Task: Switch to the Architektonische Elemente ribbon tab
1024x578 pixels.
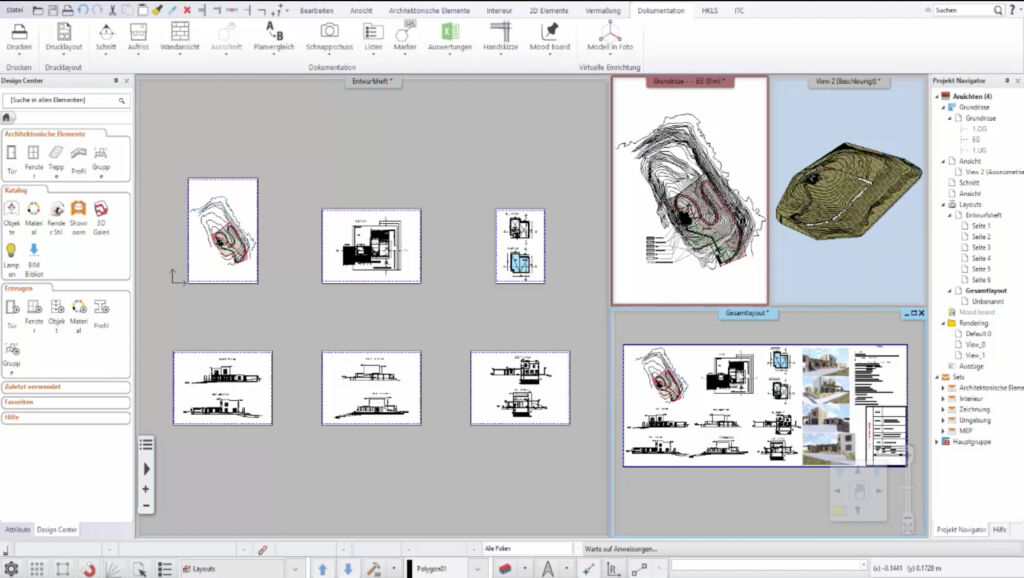Action: click(x=429, y=10)
